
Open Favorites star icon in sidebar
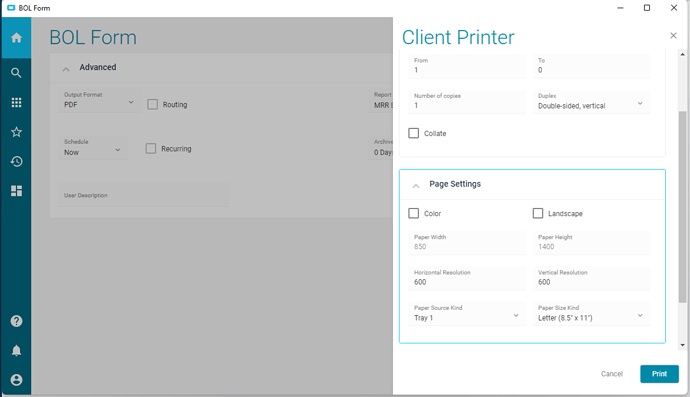pyautogui.click(x=16, y=132)
